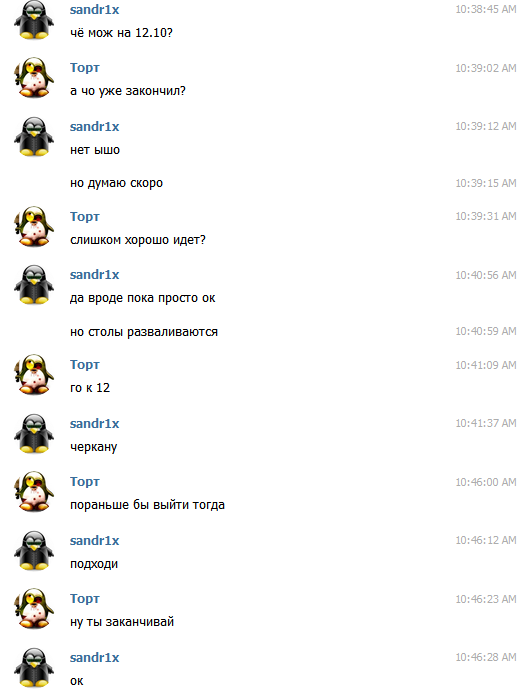This screenshot has height=695, width=531.
Task: Open sandr1x name above final "ок" message
Action: coord(94,658)
